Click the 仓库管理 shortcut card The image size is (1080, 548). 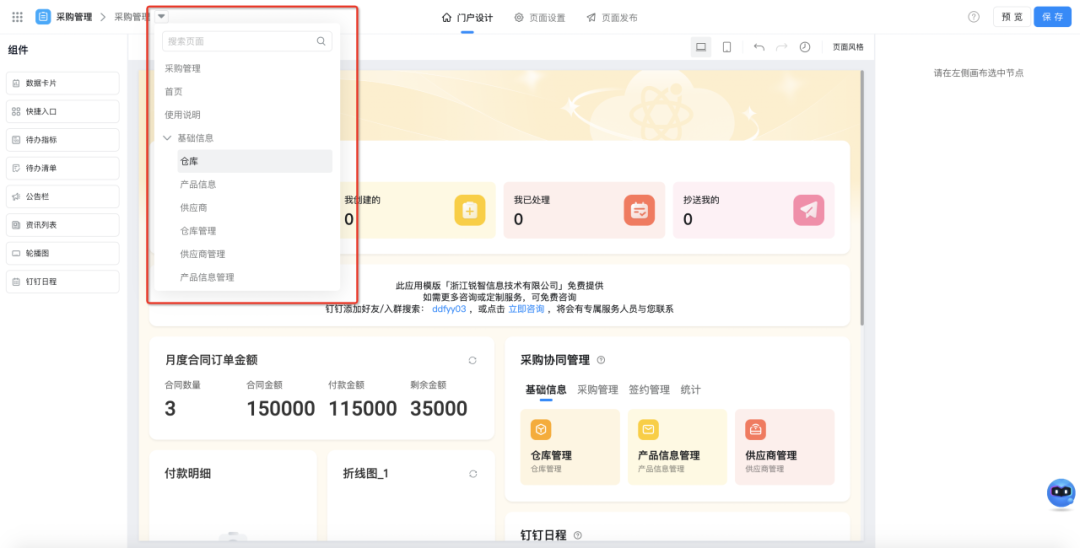pyautogui.click(x=569, y=447)
